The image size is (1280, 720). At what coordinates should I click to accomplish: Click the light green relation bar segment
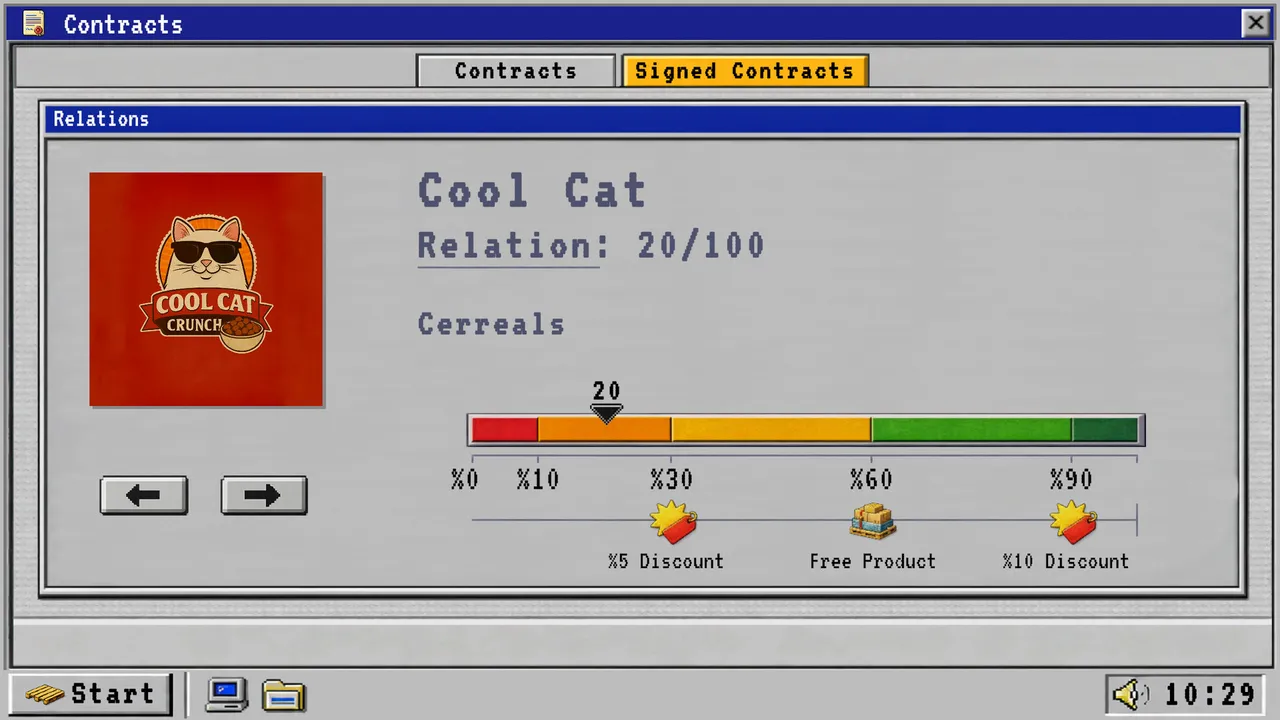pyautogui.click(x=972, y=430)
